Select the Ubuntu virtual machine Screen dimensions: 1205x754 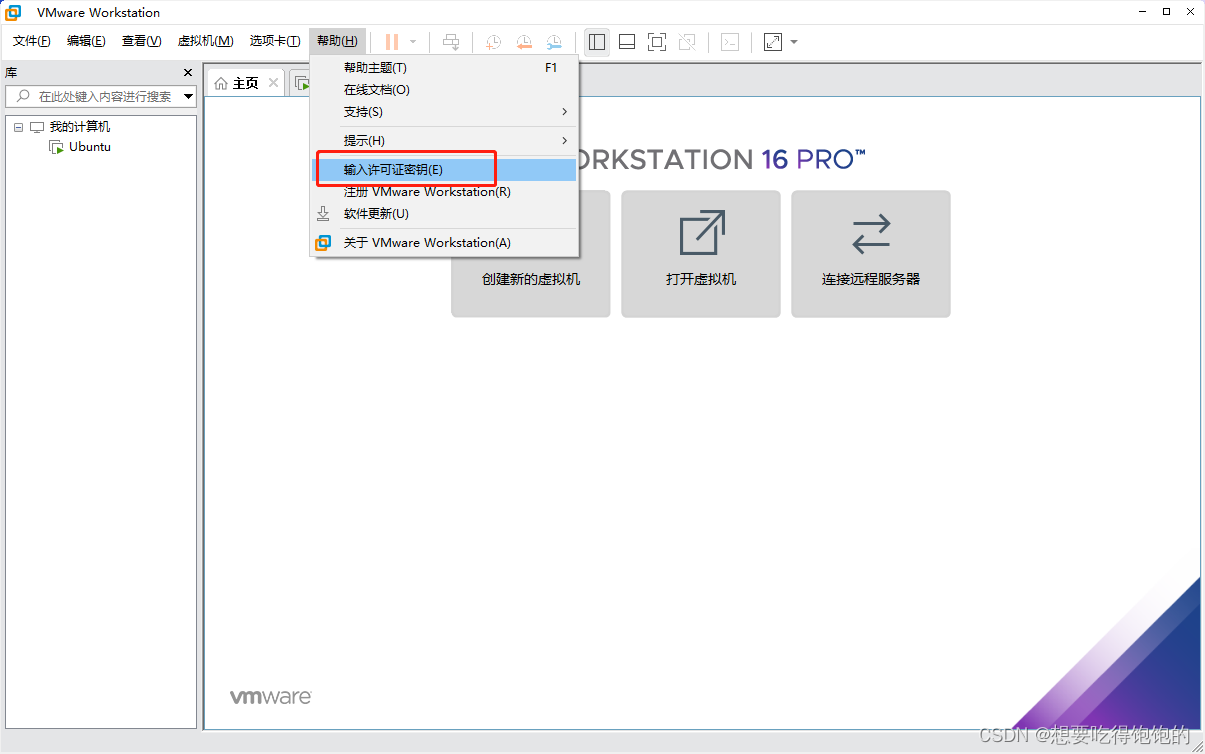89,146
